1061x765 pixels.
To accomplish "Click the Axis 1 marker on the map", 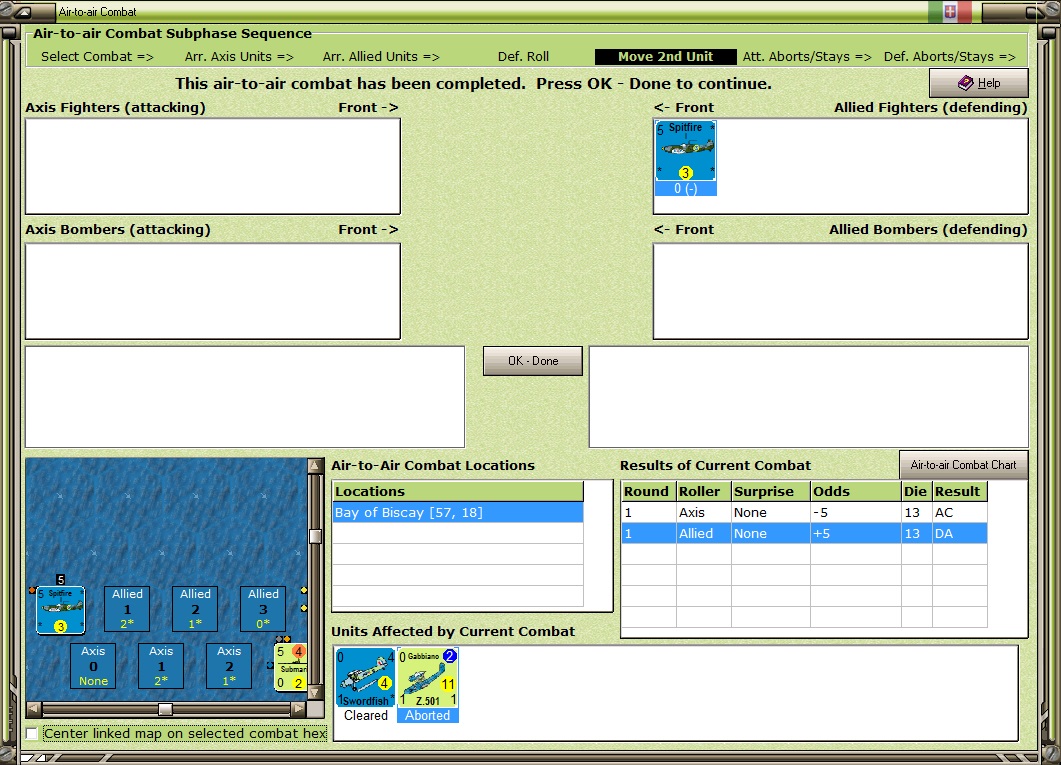I will (x=161, y=666).
